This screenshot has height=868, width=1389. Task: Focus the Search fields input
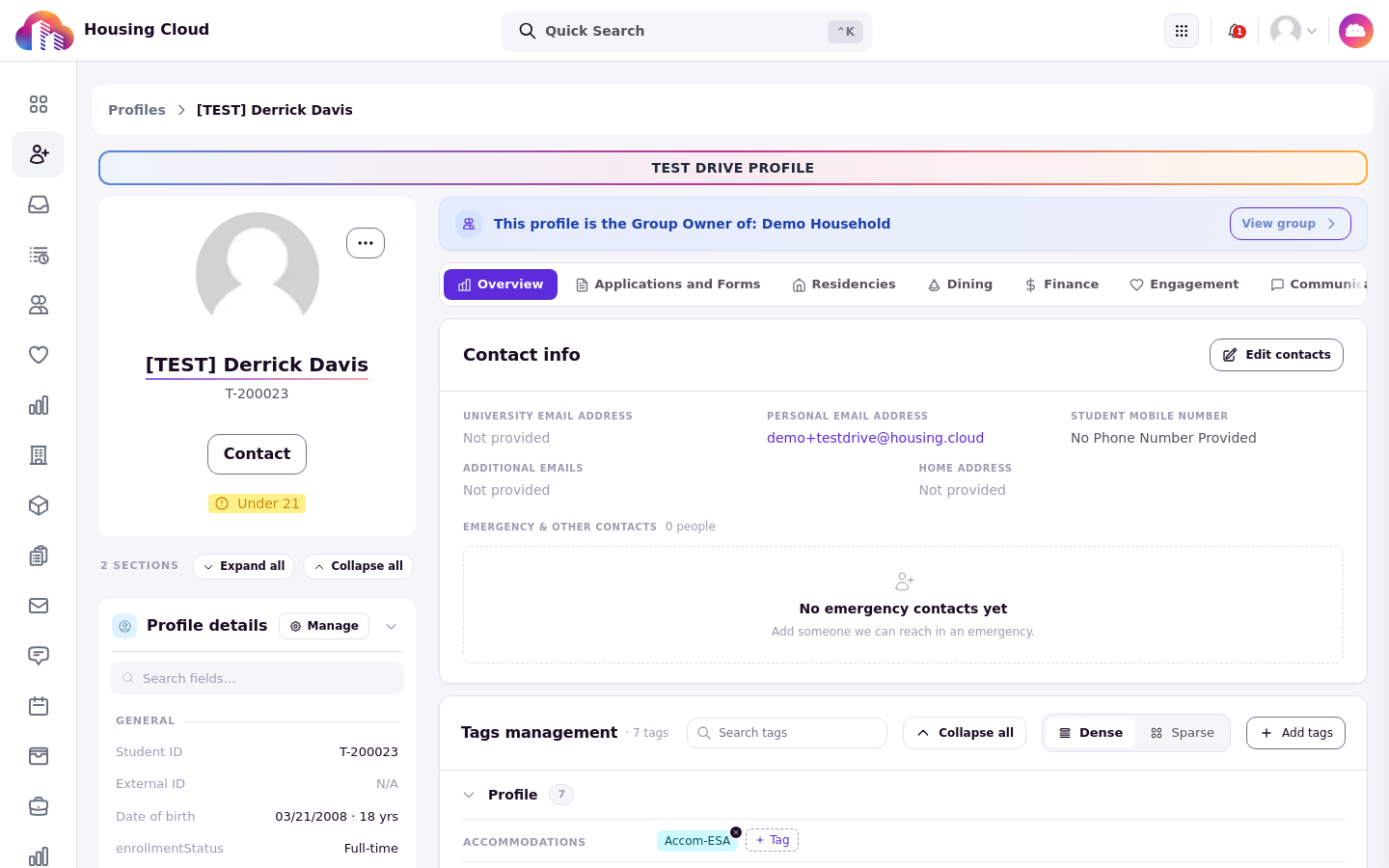[x=257, y=678]
